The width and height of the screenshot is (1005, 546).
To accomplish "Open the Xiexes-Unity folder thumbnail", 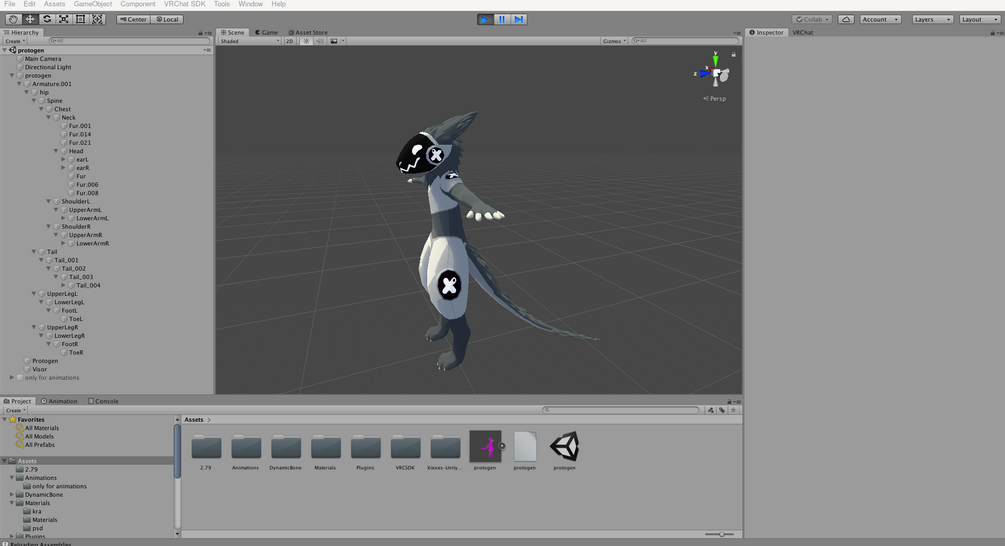I will pos(445,447).
